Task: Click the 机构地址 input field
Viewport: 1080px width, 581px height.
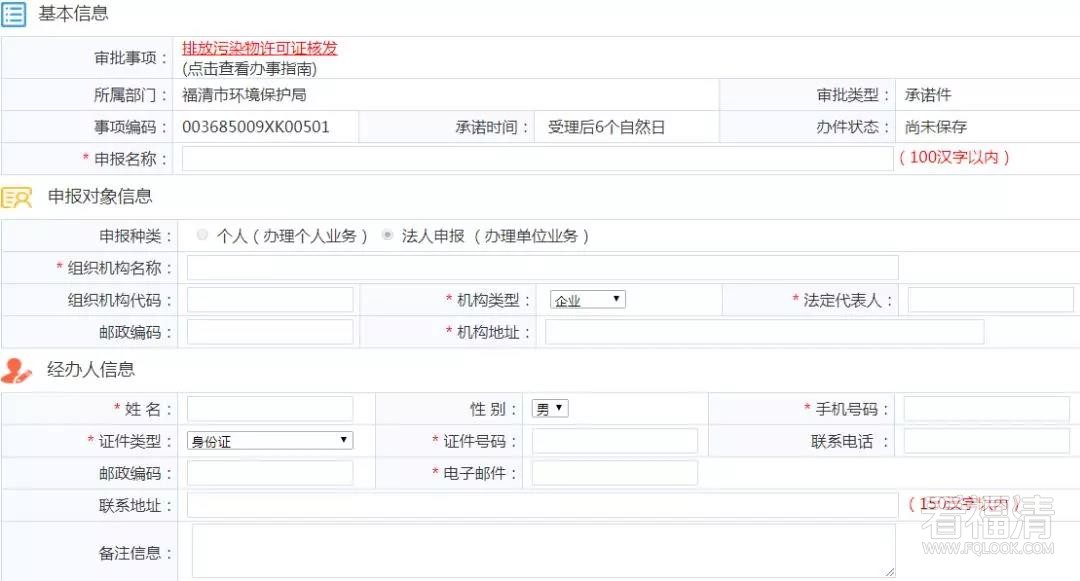Action: tap(764, 332)
